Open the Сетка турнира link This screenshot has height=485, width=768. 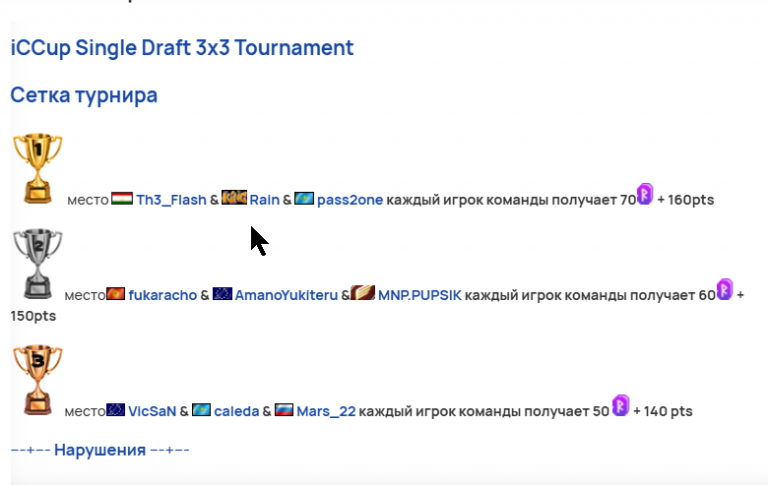(x=84, y=95)
